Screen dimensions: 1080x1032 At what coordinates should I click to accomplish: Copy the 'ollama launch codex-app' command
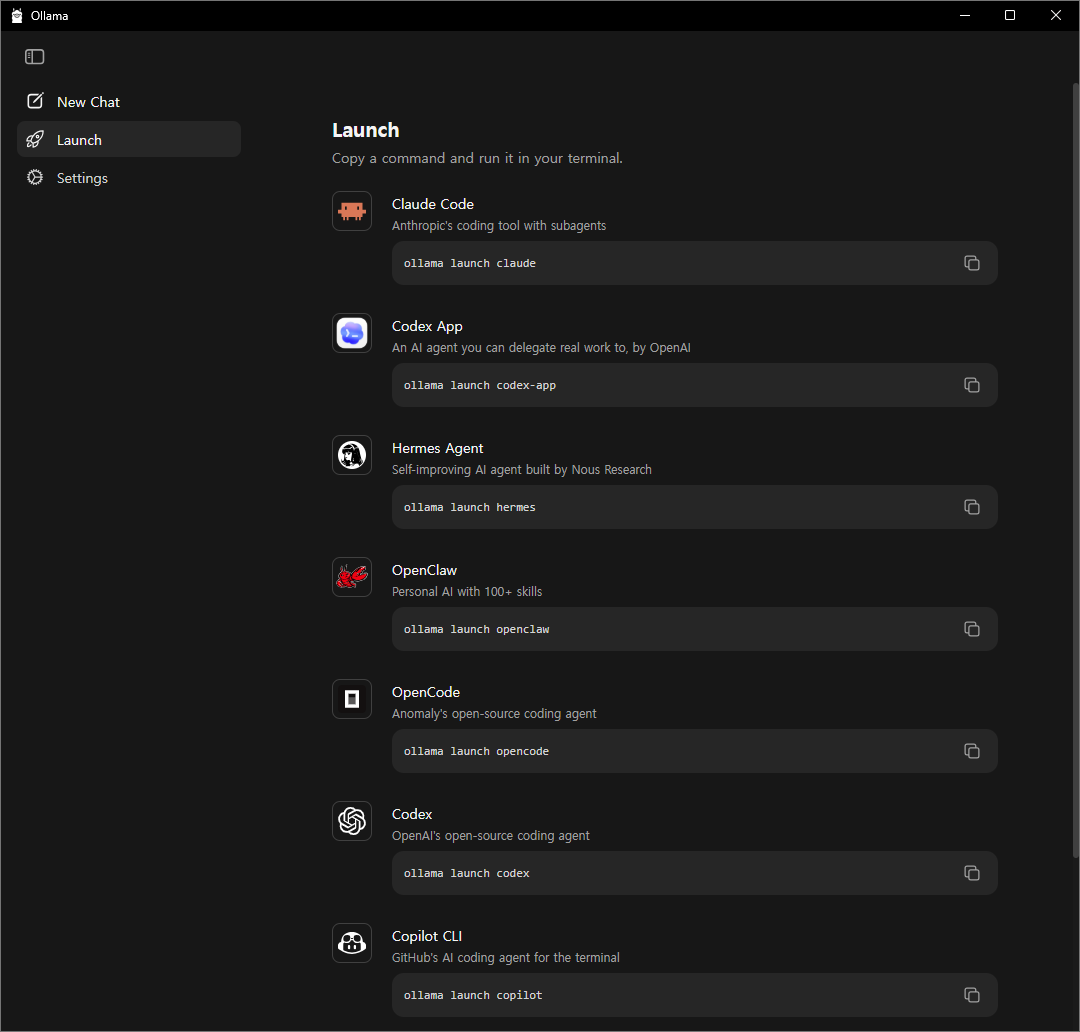(x=972, y=385)
